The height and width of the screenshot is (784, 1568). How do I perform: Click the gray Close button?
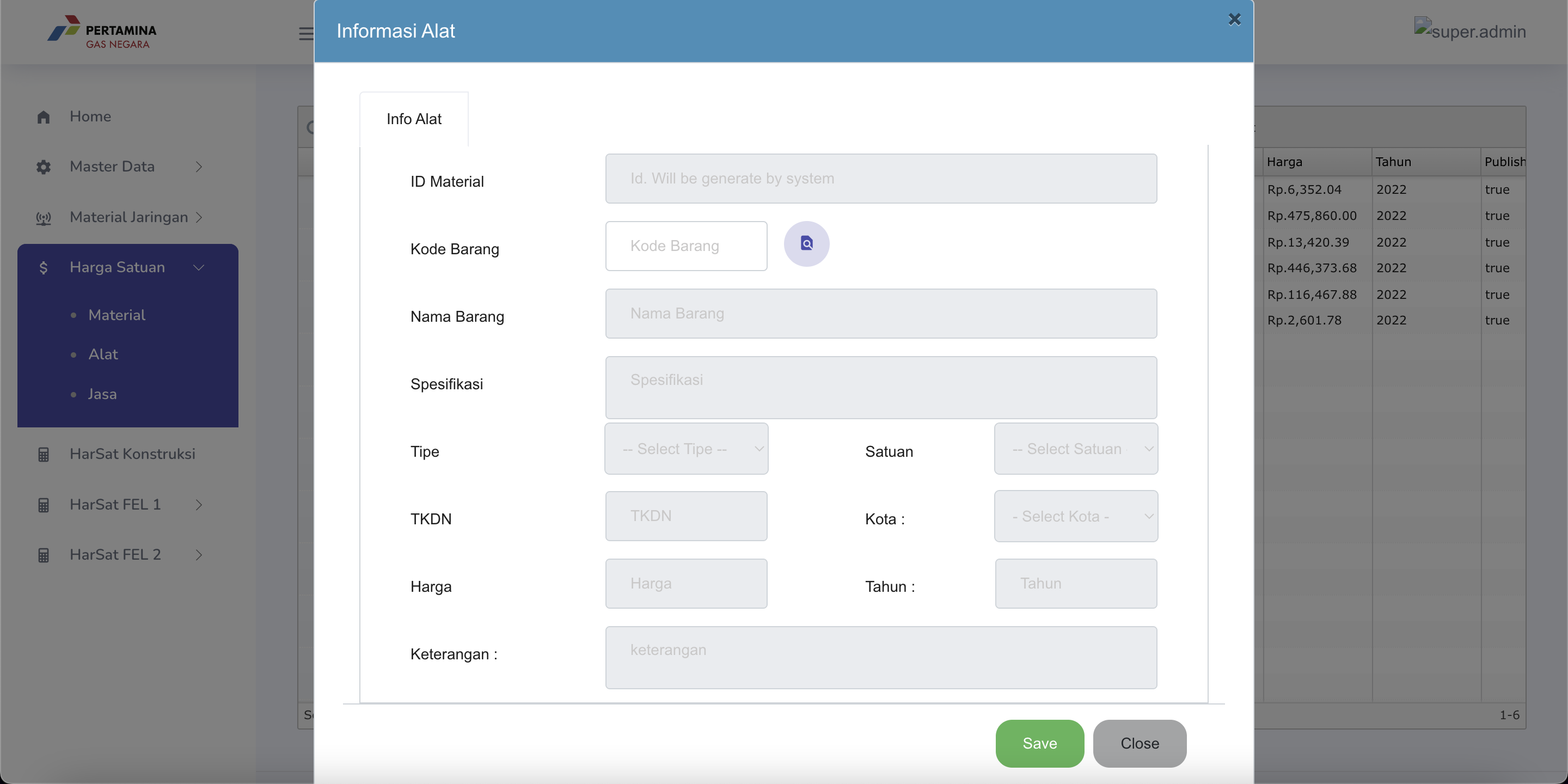point(1140,743)
